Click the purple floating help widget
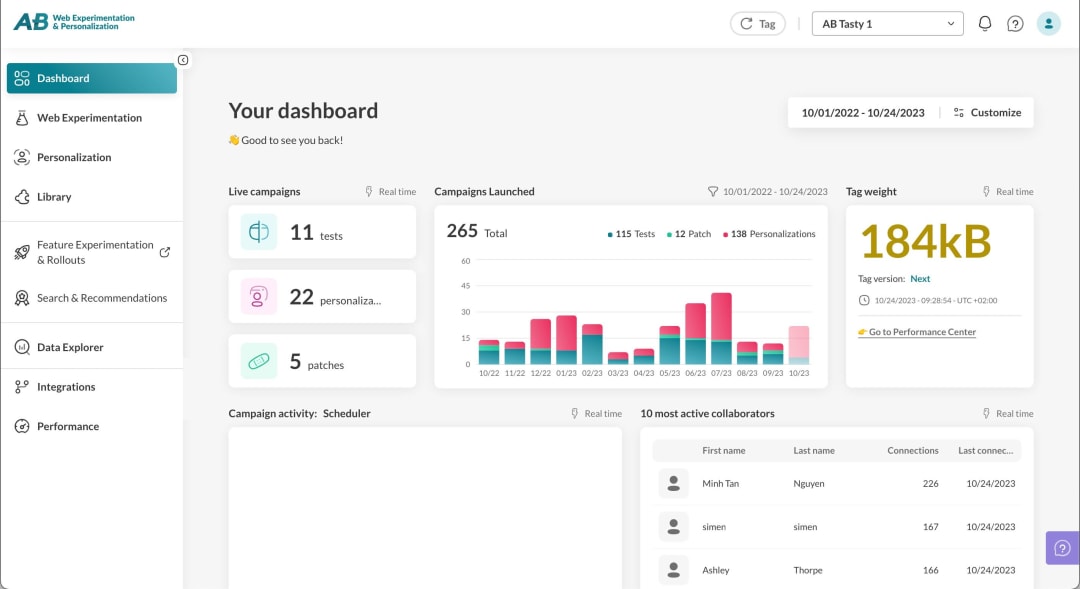 click(x=1062, y=548)
